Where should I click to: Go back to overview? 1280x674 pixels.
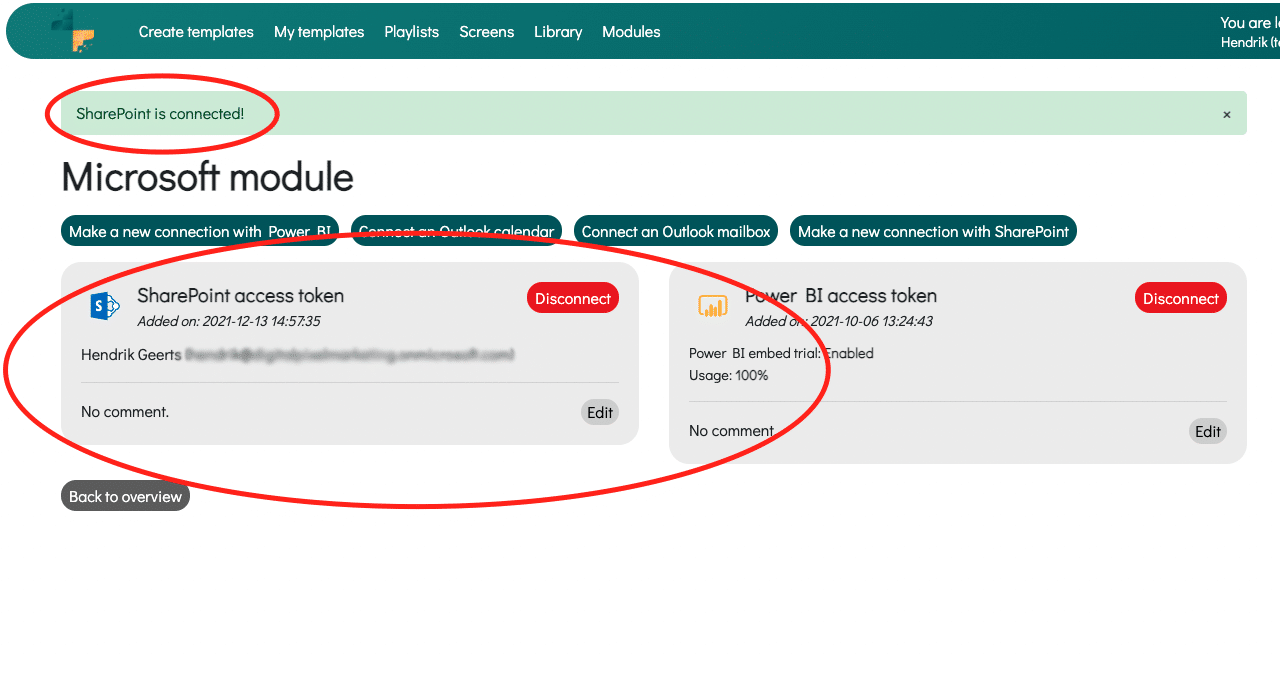click(x=125, y=496)
